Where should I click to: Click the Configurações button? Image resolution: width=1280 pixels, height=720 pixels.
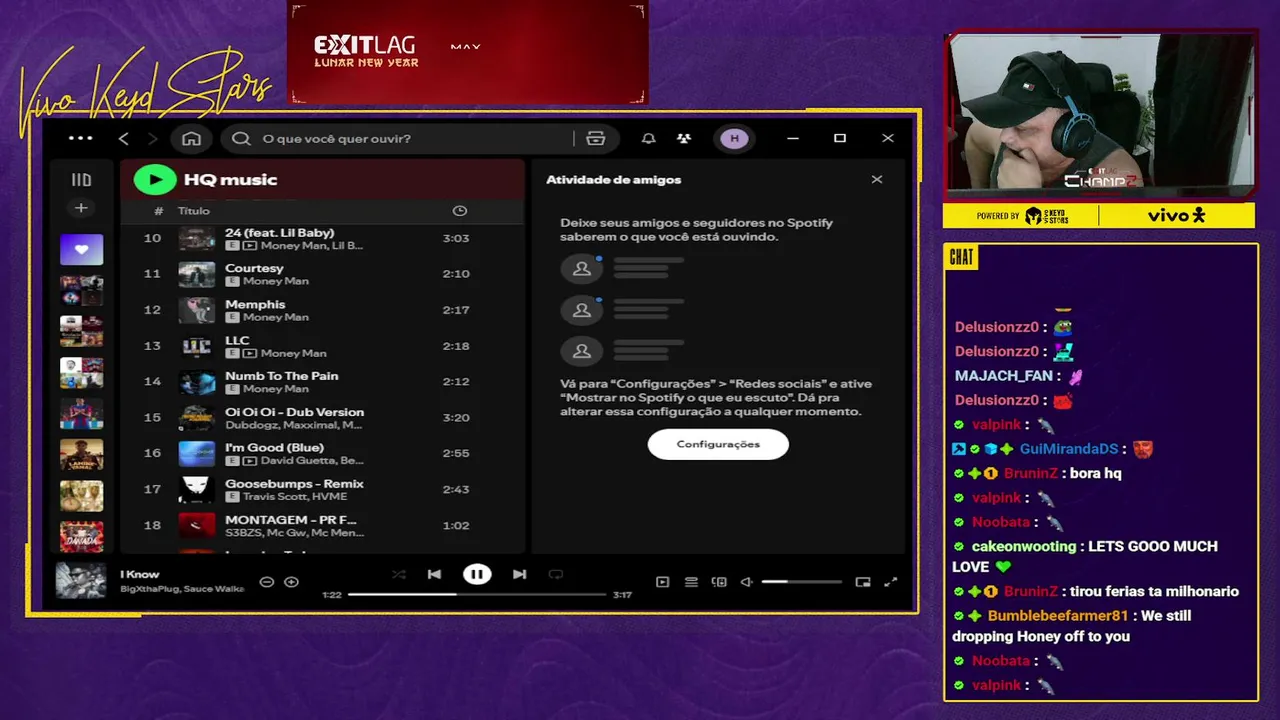click(x=718, y=444)
